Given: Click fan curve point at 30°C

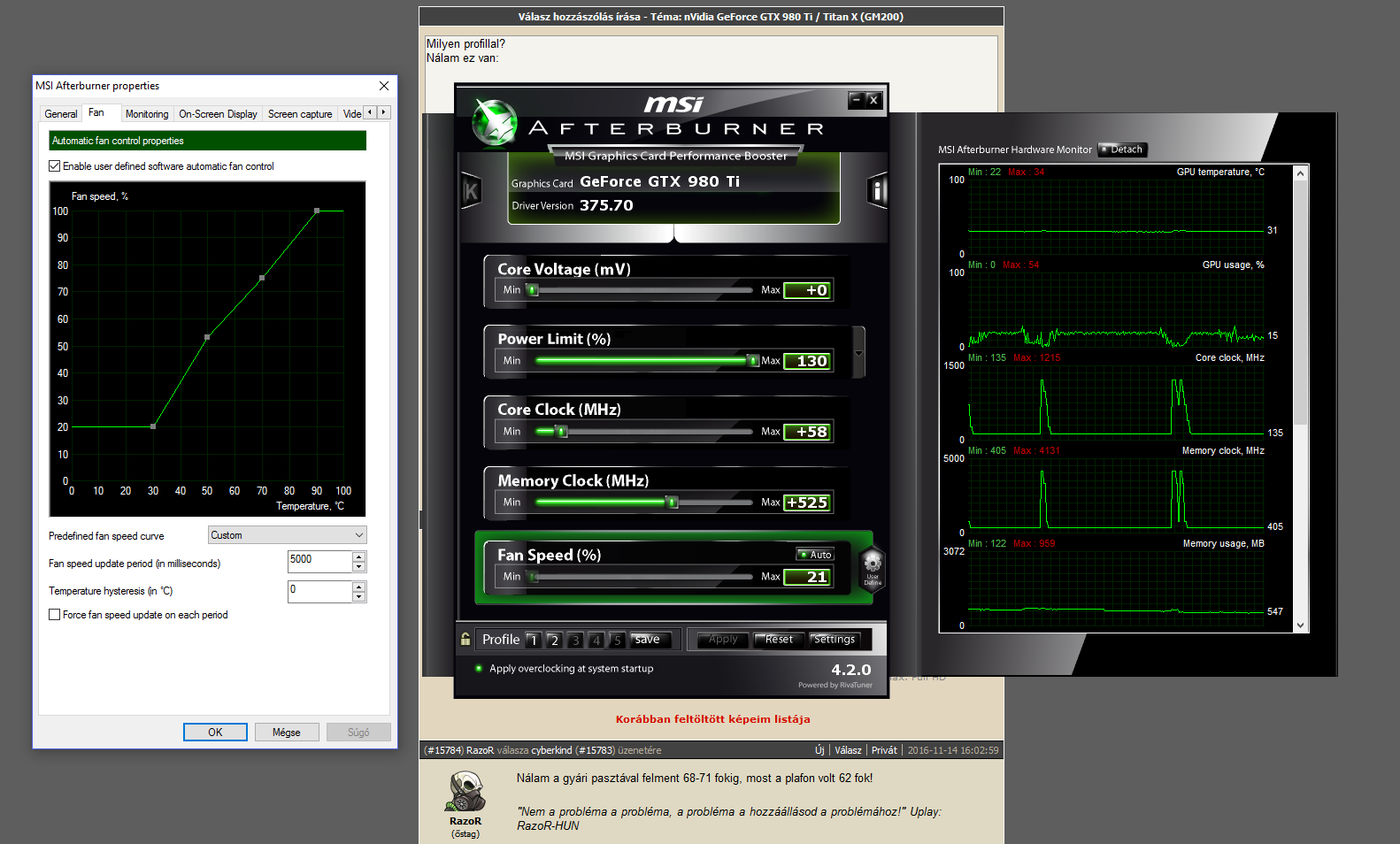Looking at the screenshot, I should (153, 426).
